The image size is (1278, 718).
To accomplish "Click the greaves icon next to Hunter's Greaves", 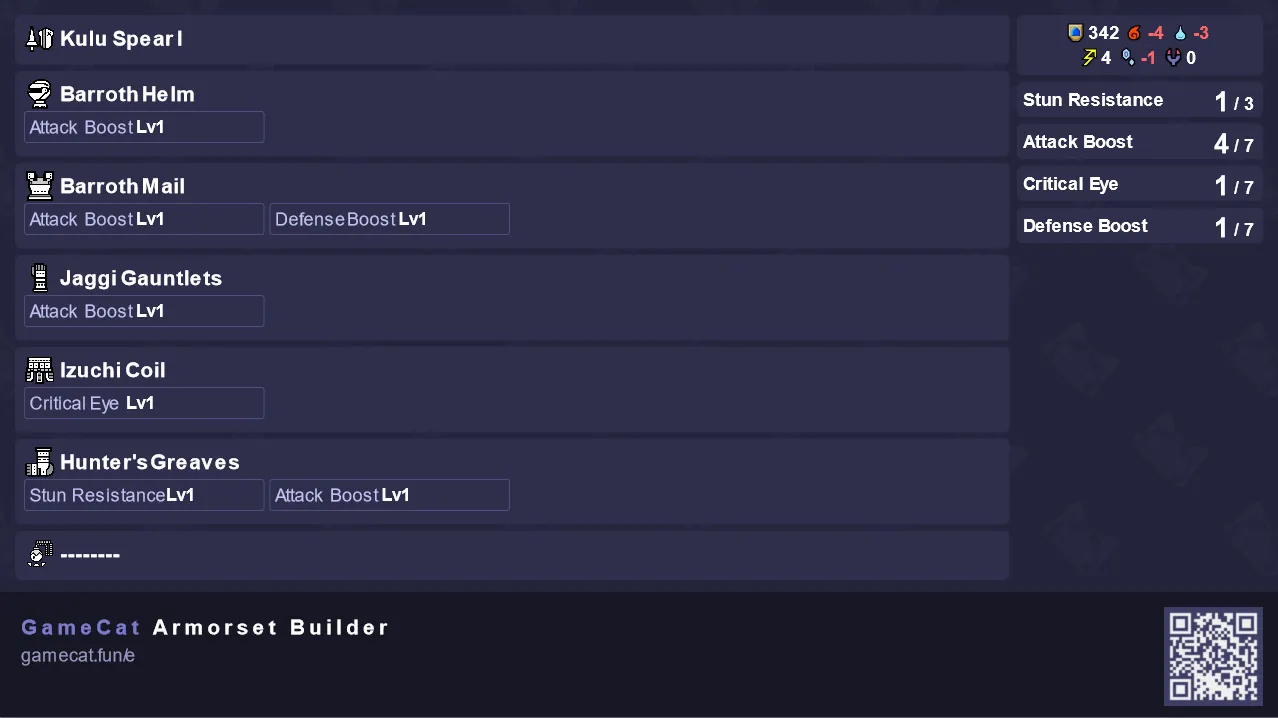I will [x=39, y=462].
